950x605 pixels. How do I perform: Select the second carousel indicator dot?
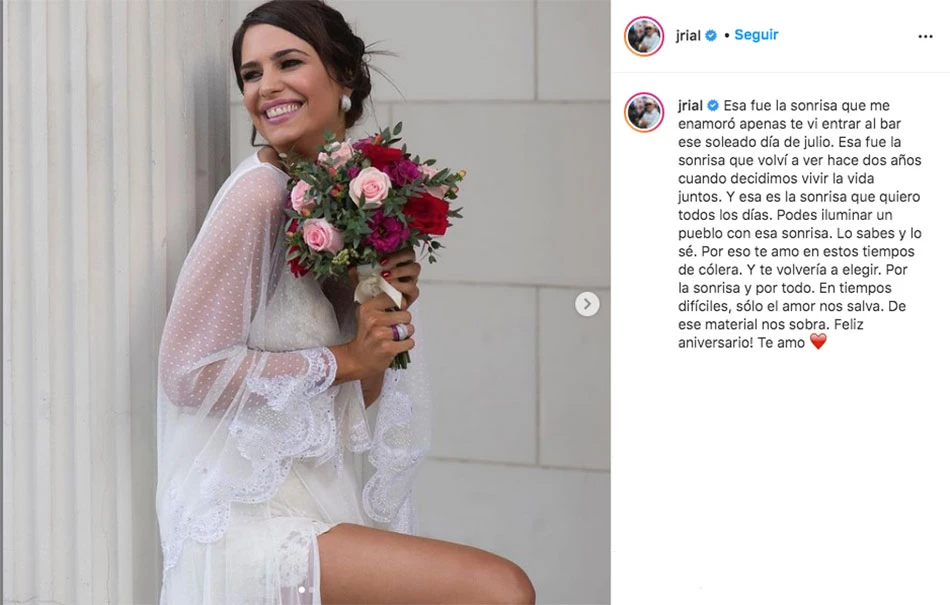(311, 589)
